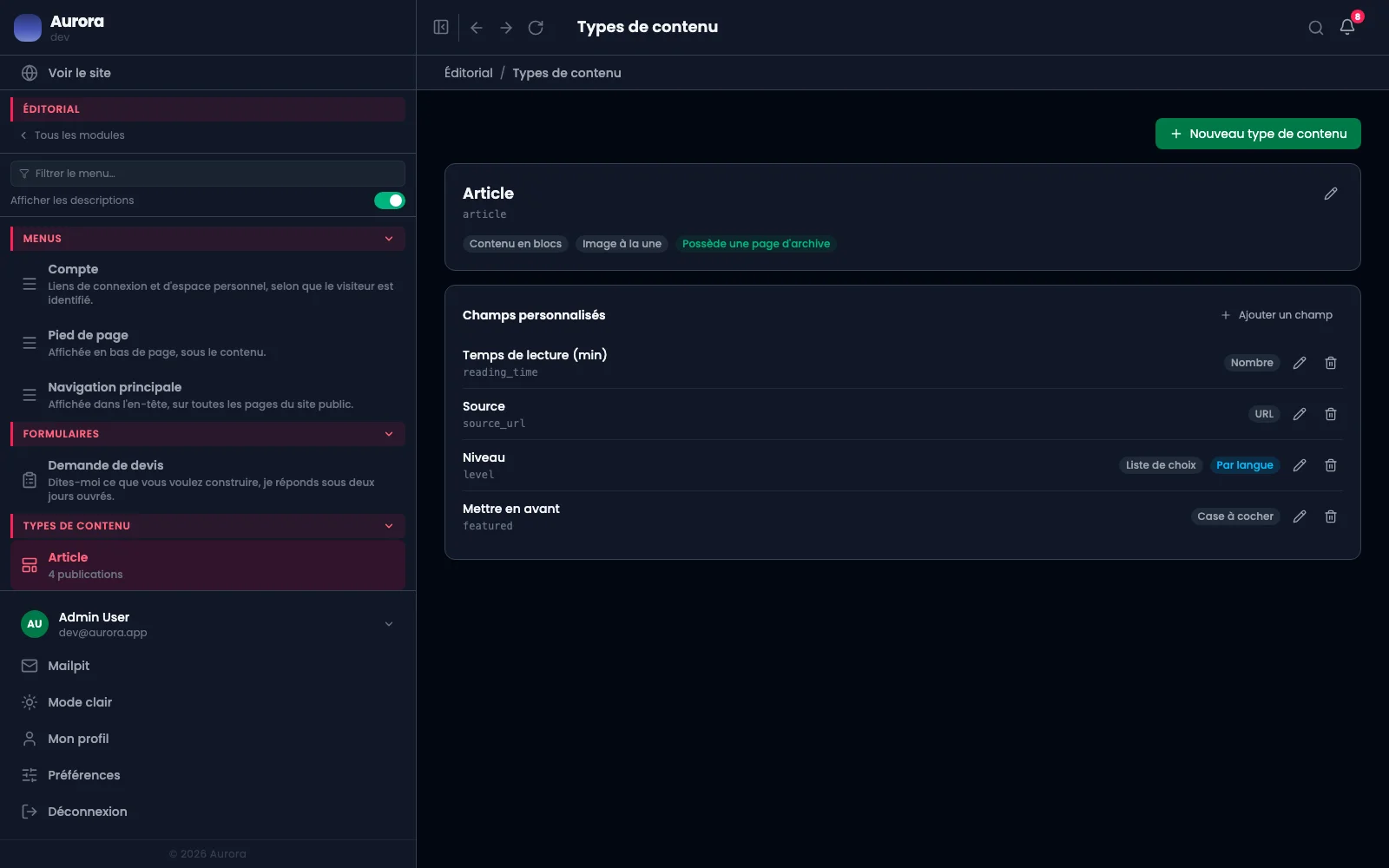Image resolution: width=1389 pixels, height=868 pixels.
Task: Click the globe icon beside Voir le site
Action: pos(30,73)
